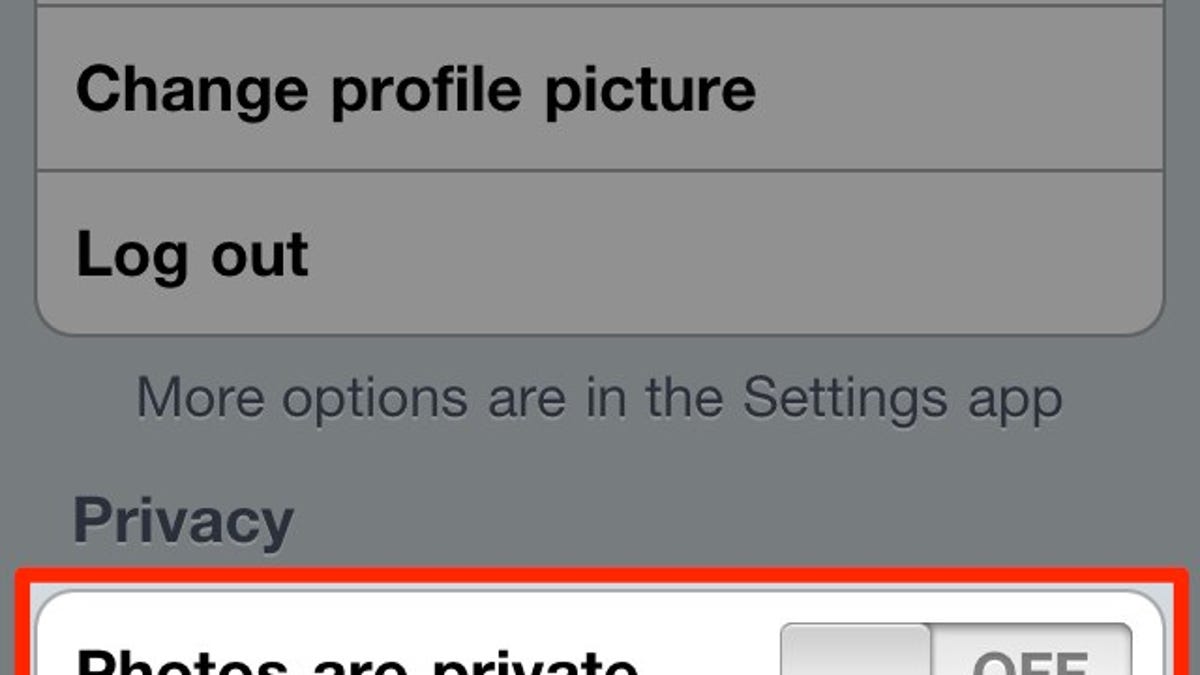Tap the divider between the two options
Screen dimensions: 1200x675
tap(600, 168)
